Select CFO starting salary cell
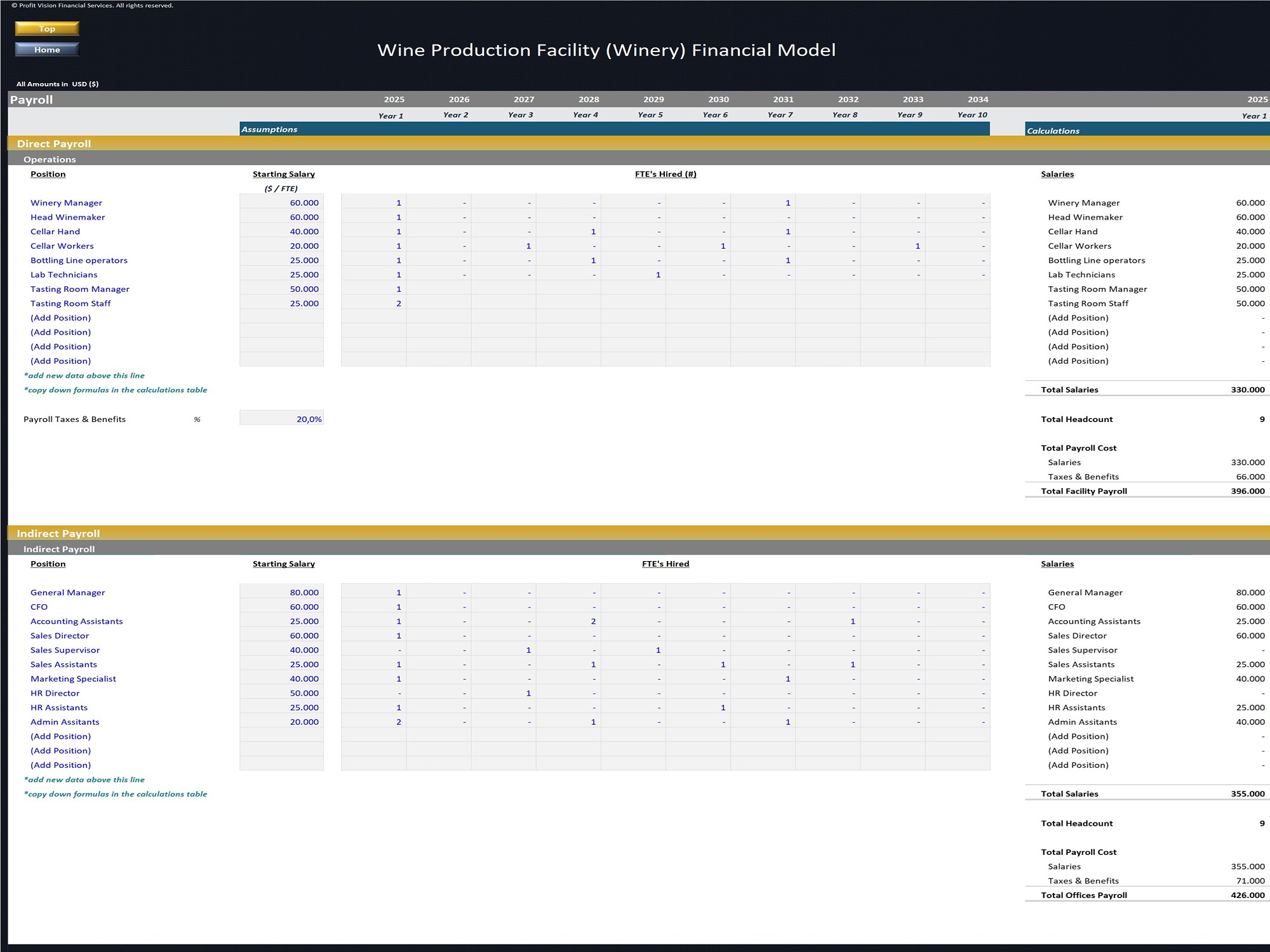This screenshot has width=1270, height=952. (x=281, y=607)
